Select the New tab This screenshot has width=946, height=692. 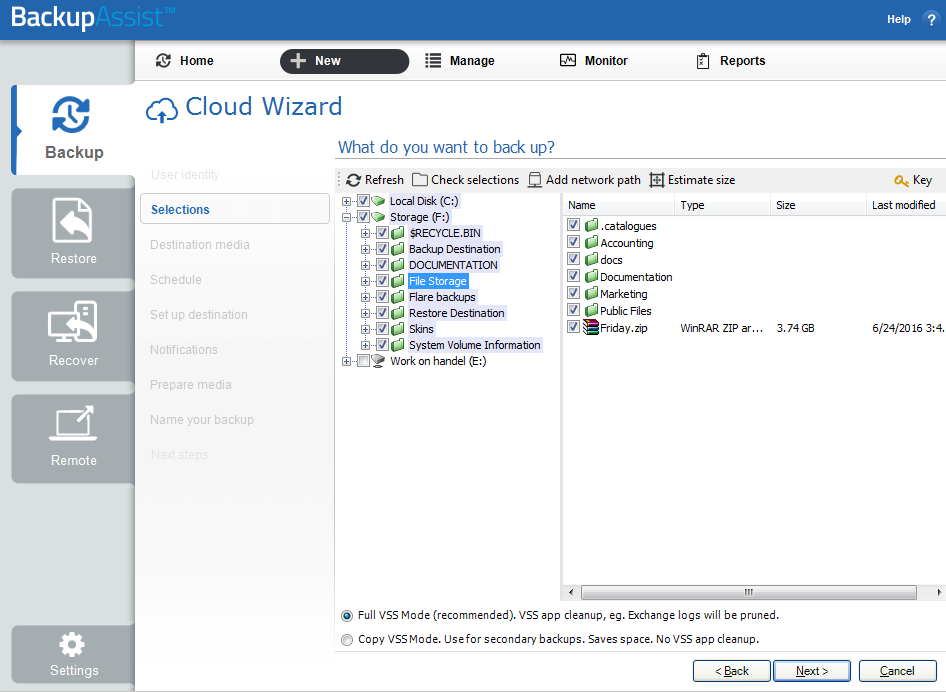click(344, 61)
